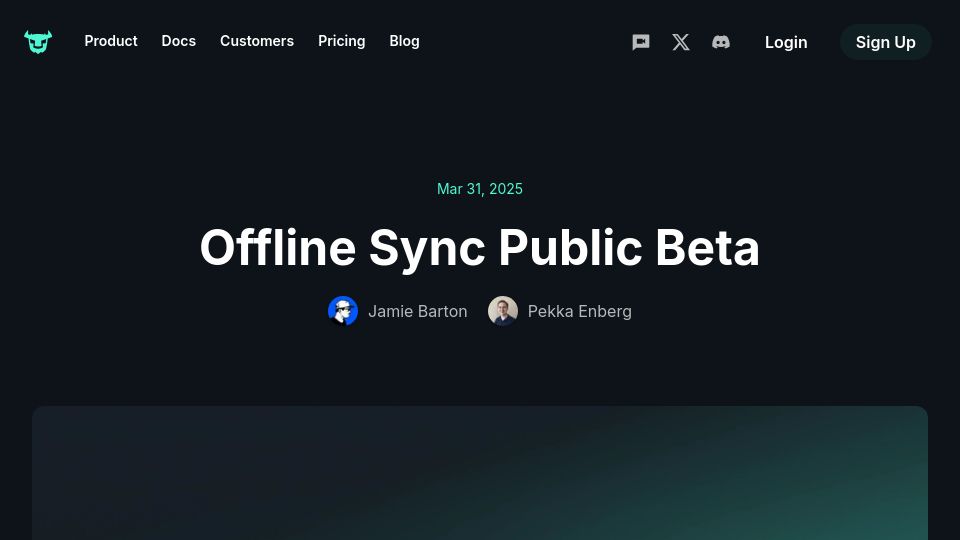Click the Sign Up button

tap(885, 42)
